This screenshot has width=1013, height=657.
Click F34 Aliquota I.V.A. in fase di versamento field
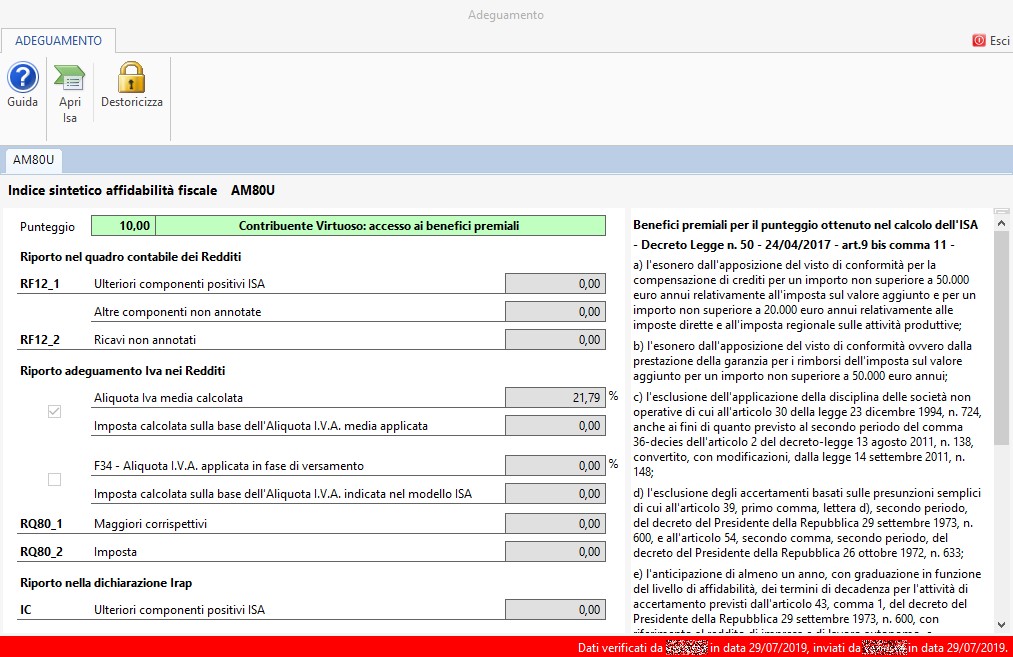(x=555, y=466)
